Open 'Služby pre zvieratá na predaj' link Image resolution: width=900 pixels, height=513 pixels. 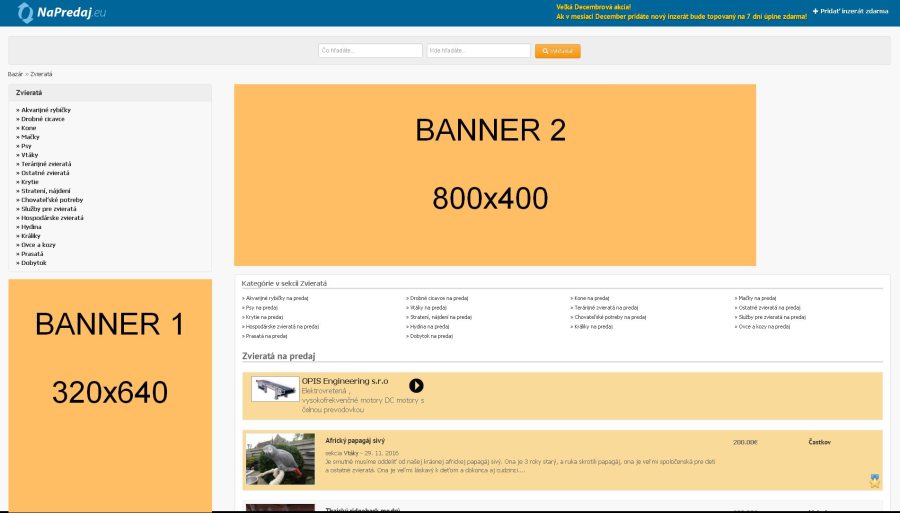[x=772, y=317]
